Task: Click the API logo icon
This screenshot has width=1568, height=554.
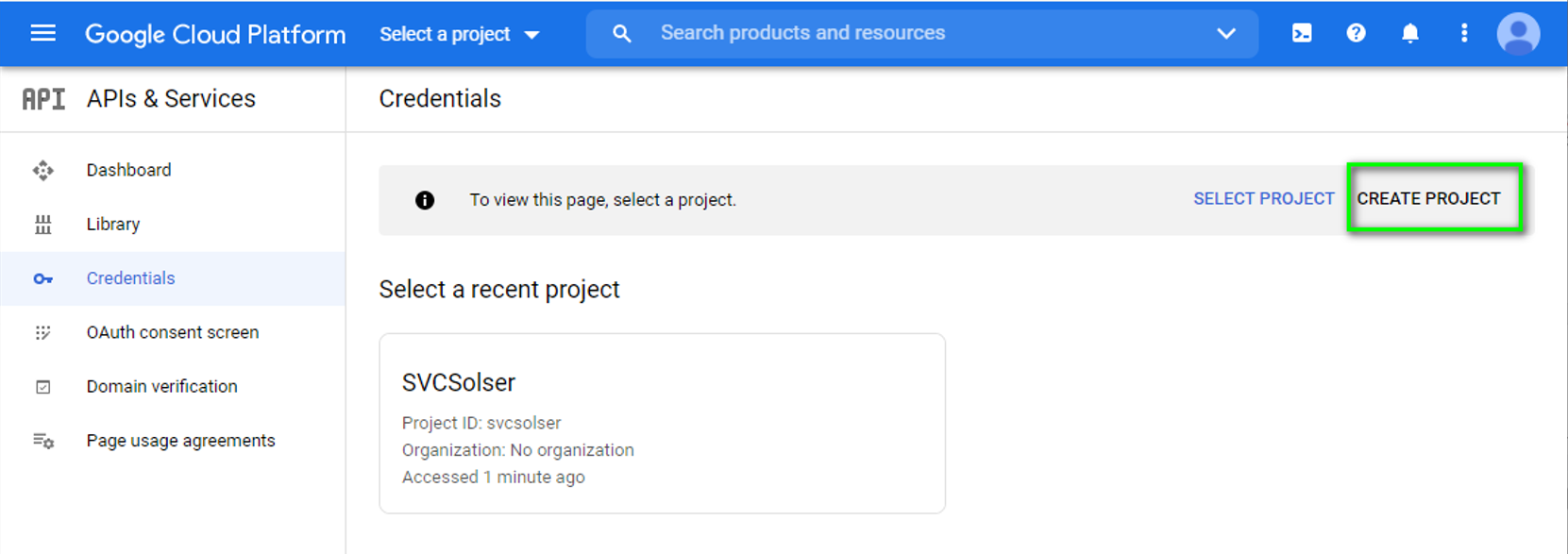Action: coord(43,98)
